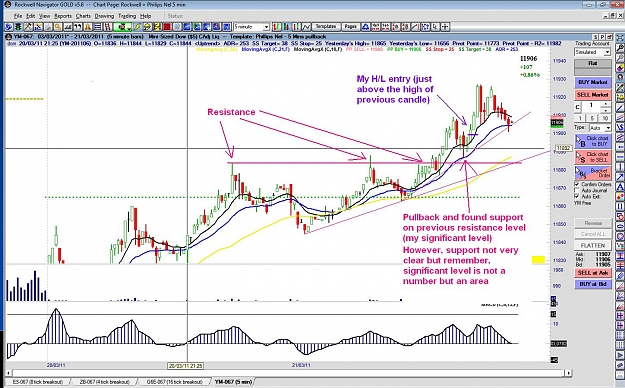Click the traffic light toolbar icon
This screenshot has height=388, width=625.
(18, 27)
